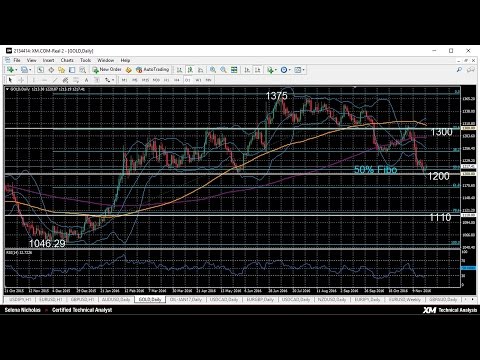Switch timeframe to MN
The image size is (480, 360).
coord(209,80)
